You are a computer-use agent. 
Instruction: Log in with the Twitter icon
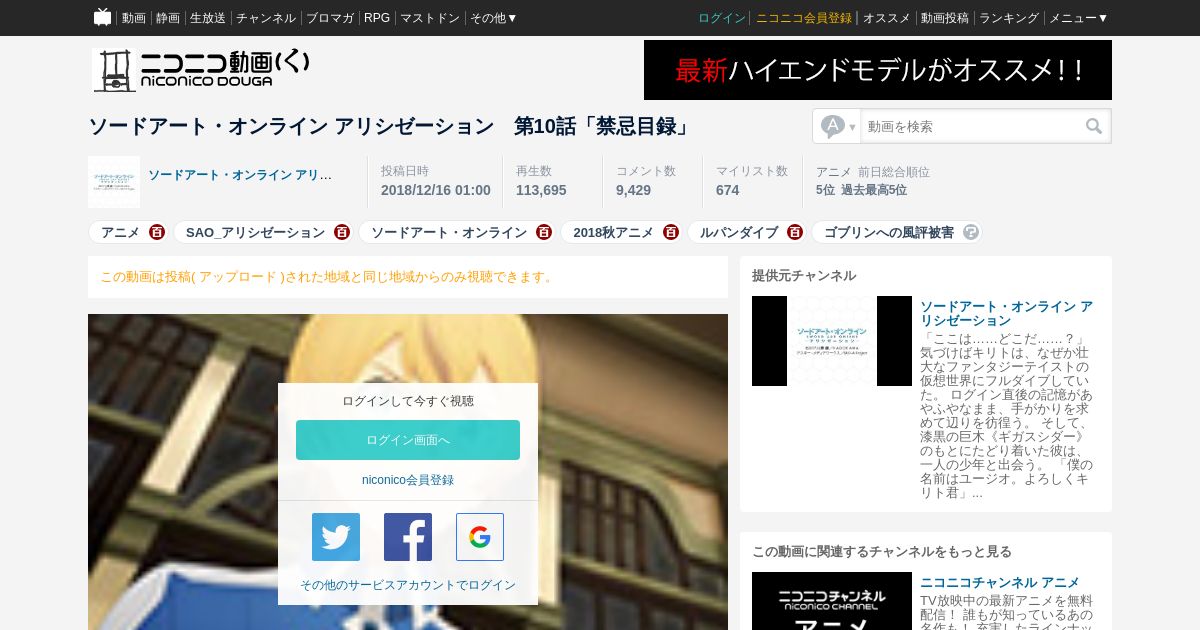(x=336, y=537)
